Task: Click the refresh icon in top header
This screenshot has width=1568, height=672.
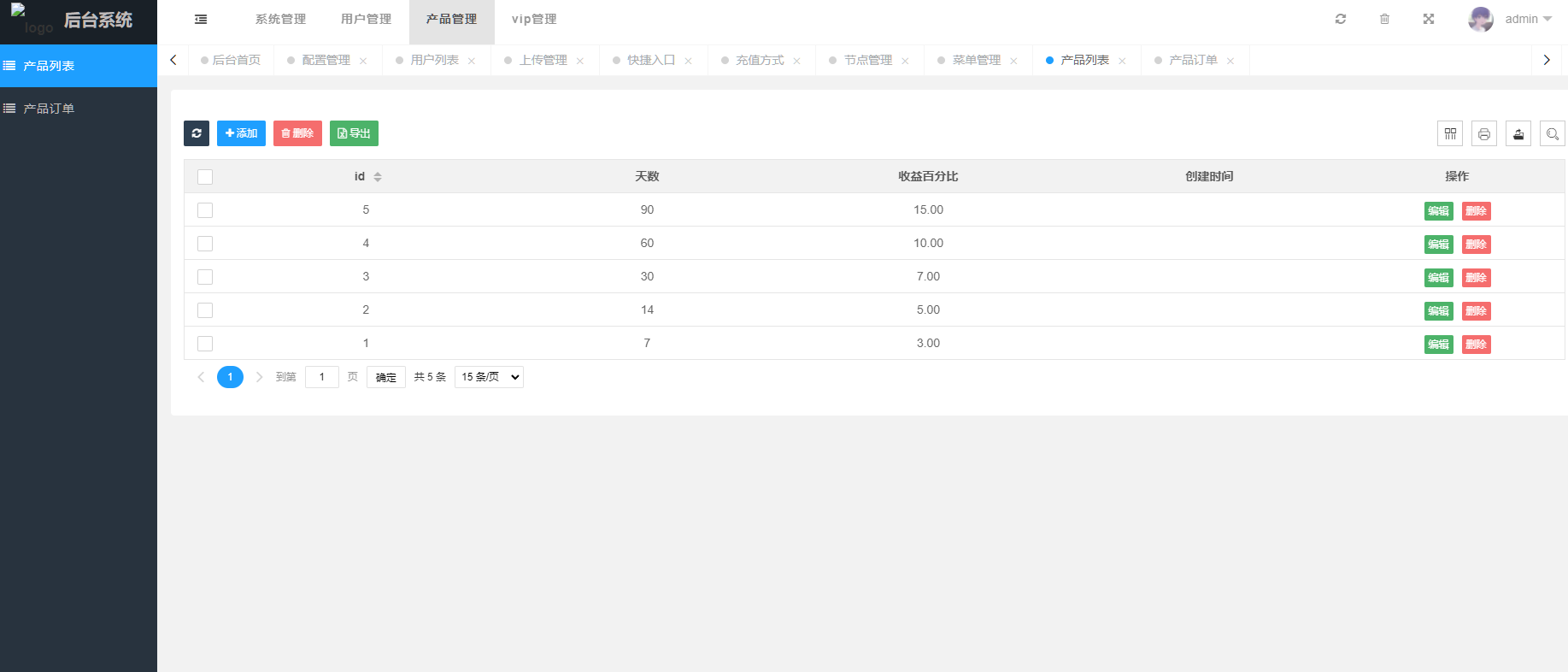Action: click(x=1341, y=19)
